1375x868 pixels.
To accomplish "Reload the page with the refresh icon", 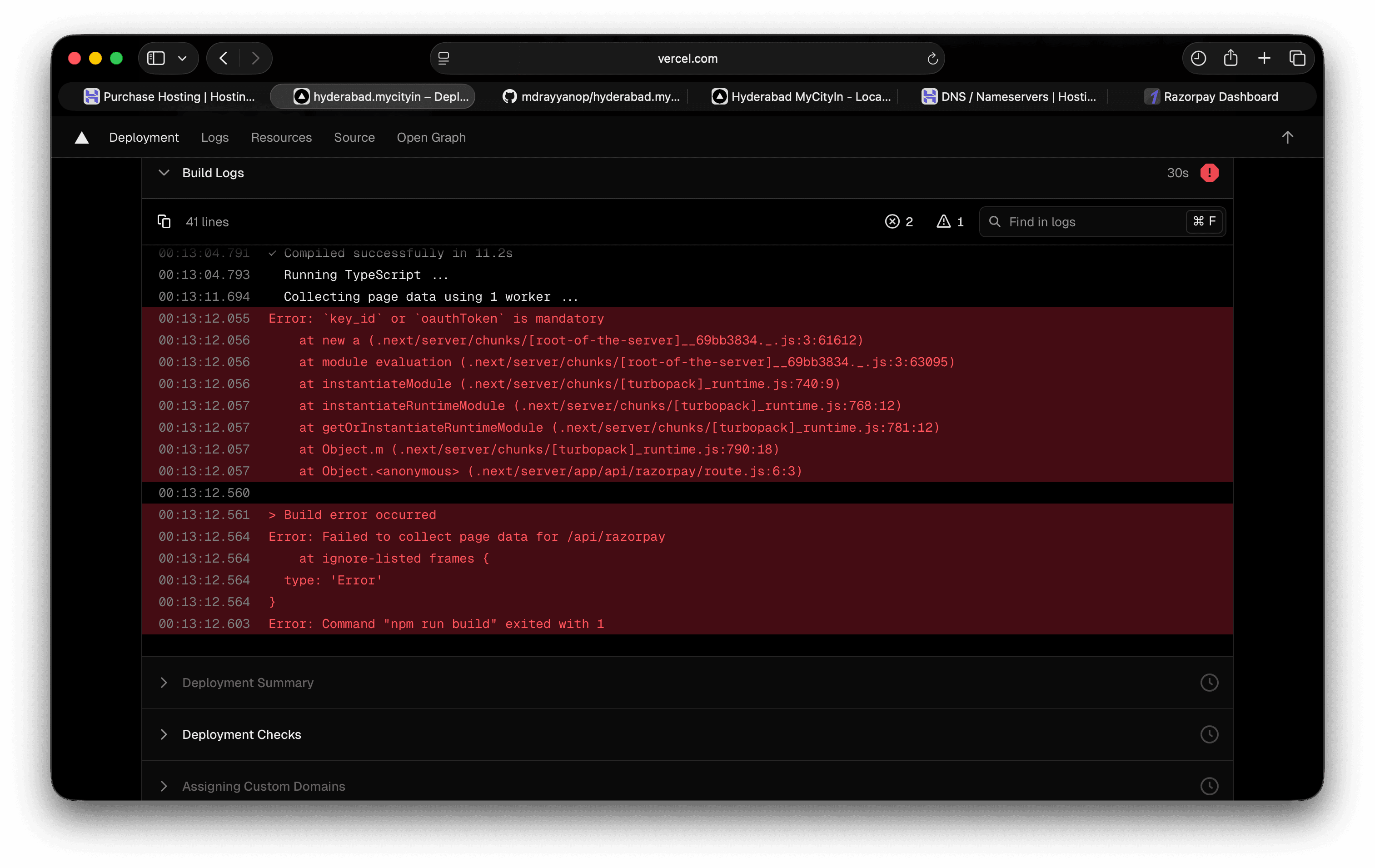I will [x=932, y=58].
